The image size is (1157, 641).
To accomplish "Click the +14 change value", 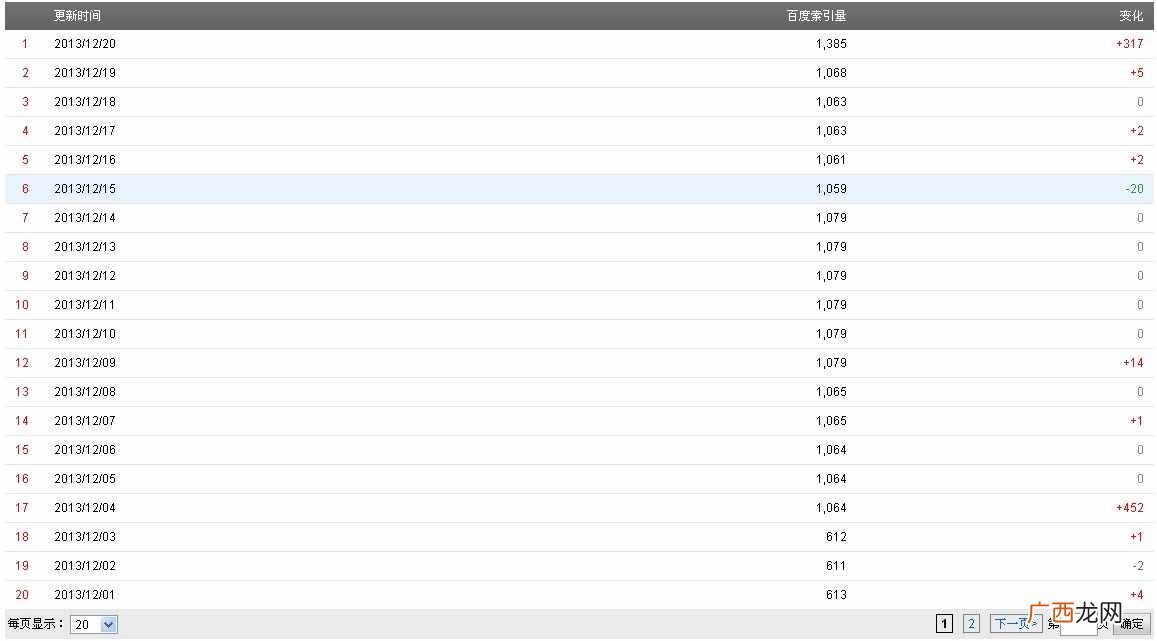I will (1133, 362).
